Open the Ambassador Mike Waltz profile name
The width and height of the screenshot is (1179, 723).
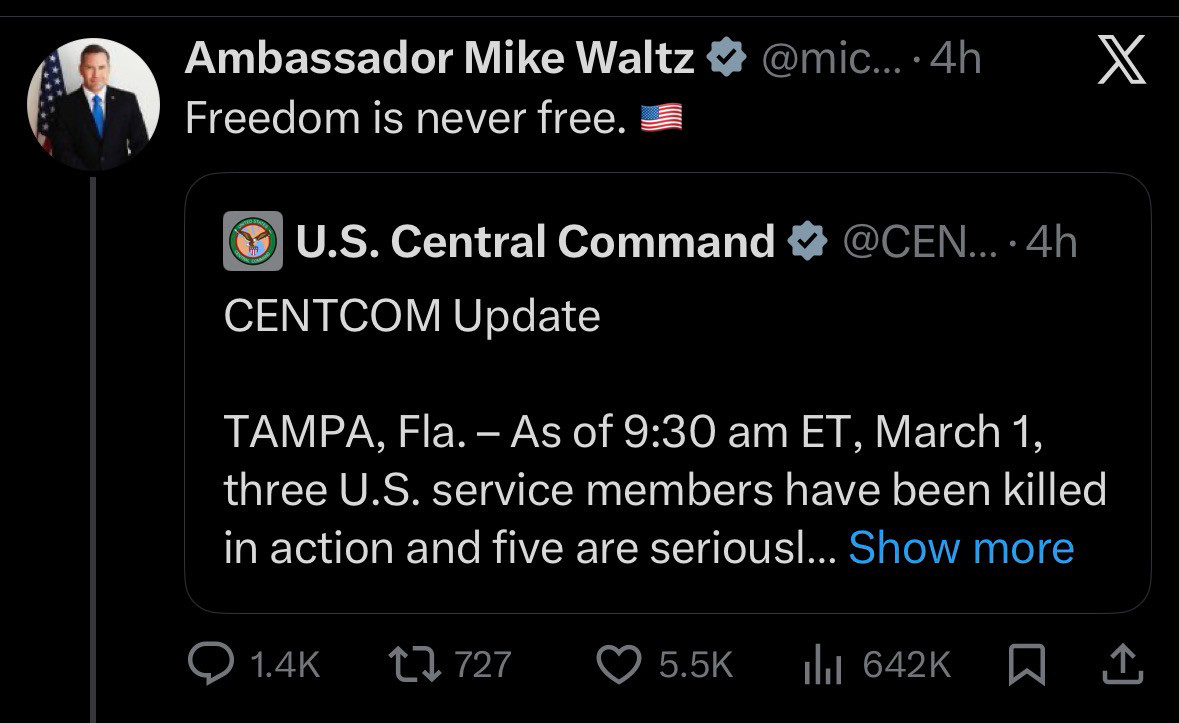[x=440, y=60]
